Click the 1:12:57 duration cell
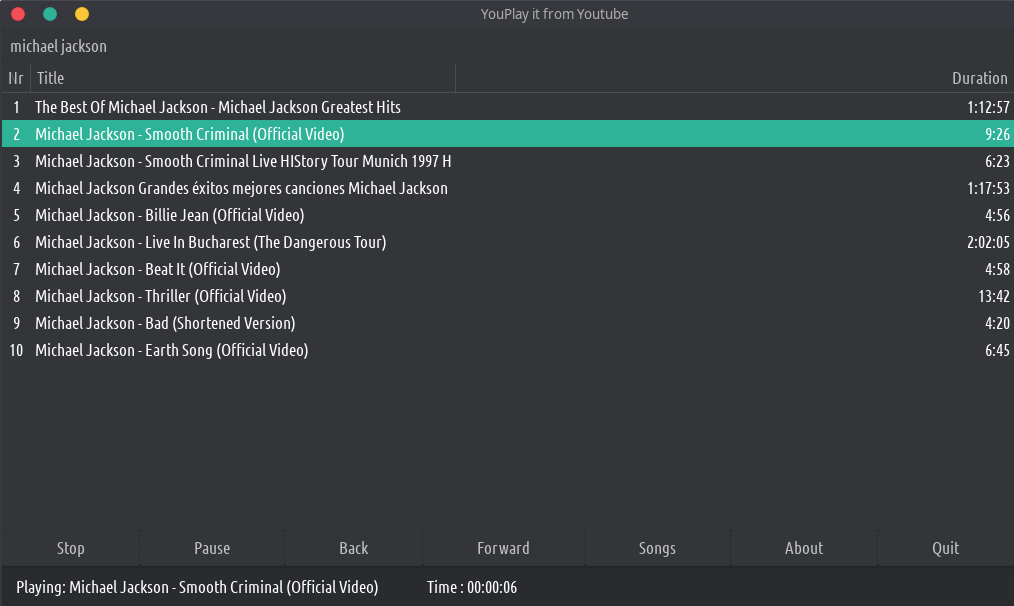The height and width of the screenshot is (606, 1014). pyautogui.click(x=988, y=107)
